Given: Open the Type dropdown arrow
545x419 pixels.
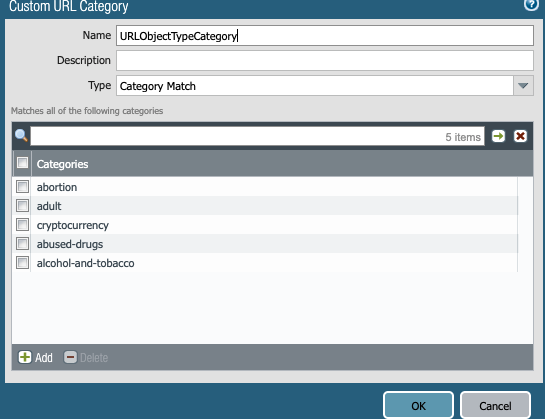Looking at the screenshot, I should pos(523,86).
